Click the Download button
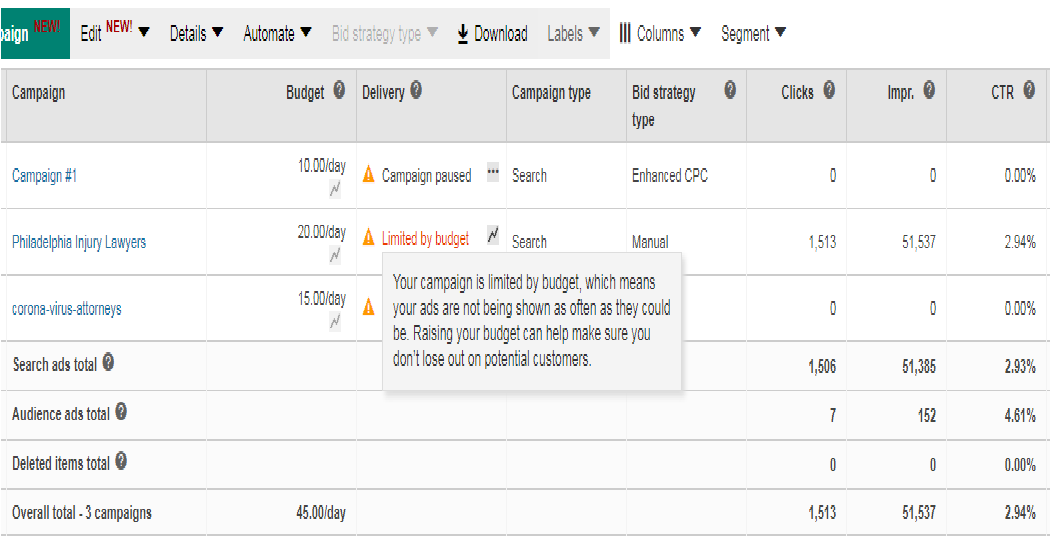The width and height of the screenshot is (1051, 538). (x=493, y=33)
